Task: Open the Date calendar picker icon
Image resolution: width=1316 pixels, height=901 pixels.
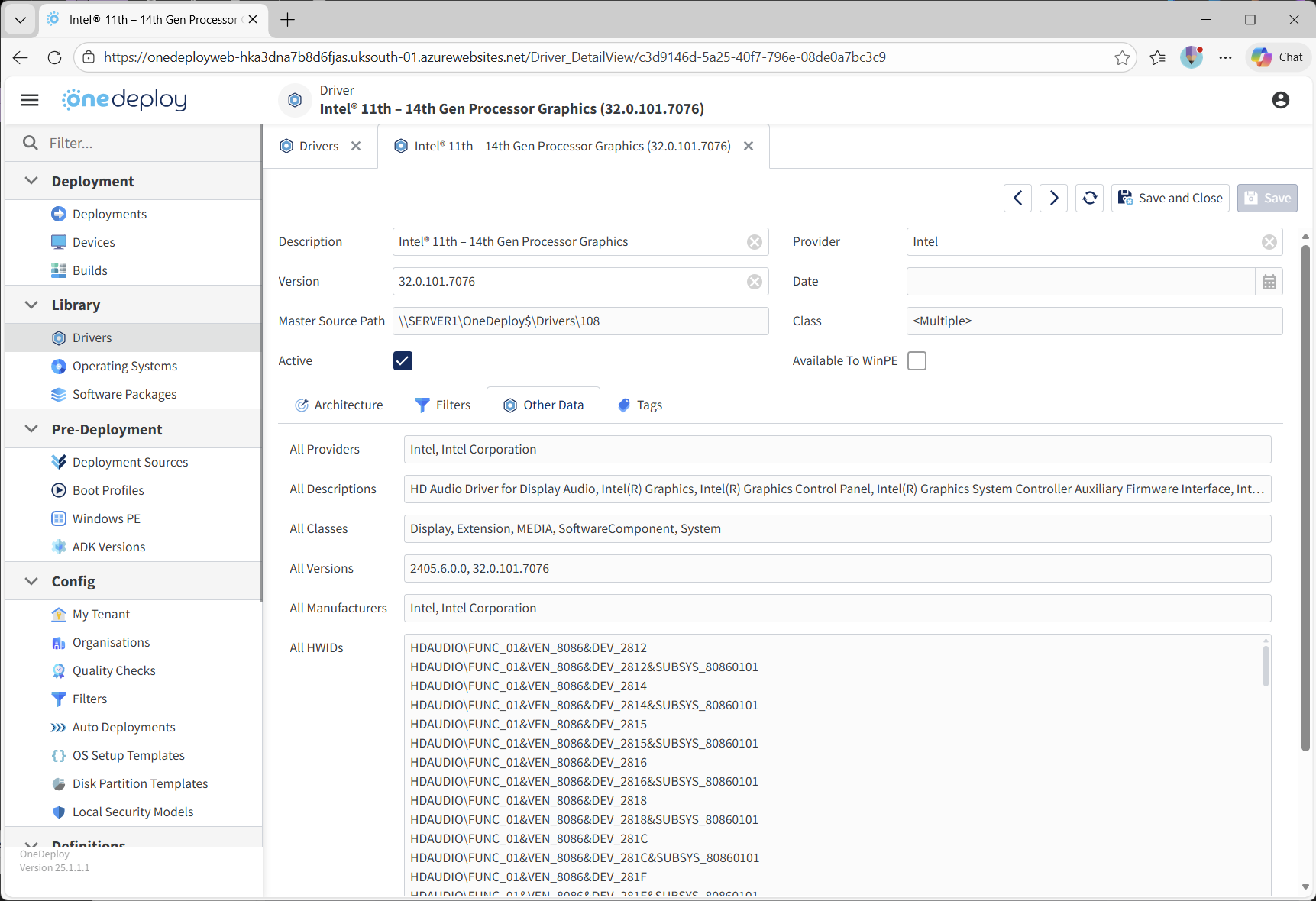Action: (1269, 282)
